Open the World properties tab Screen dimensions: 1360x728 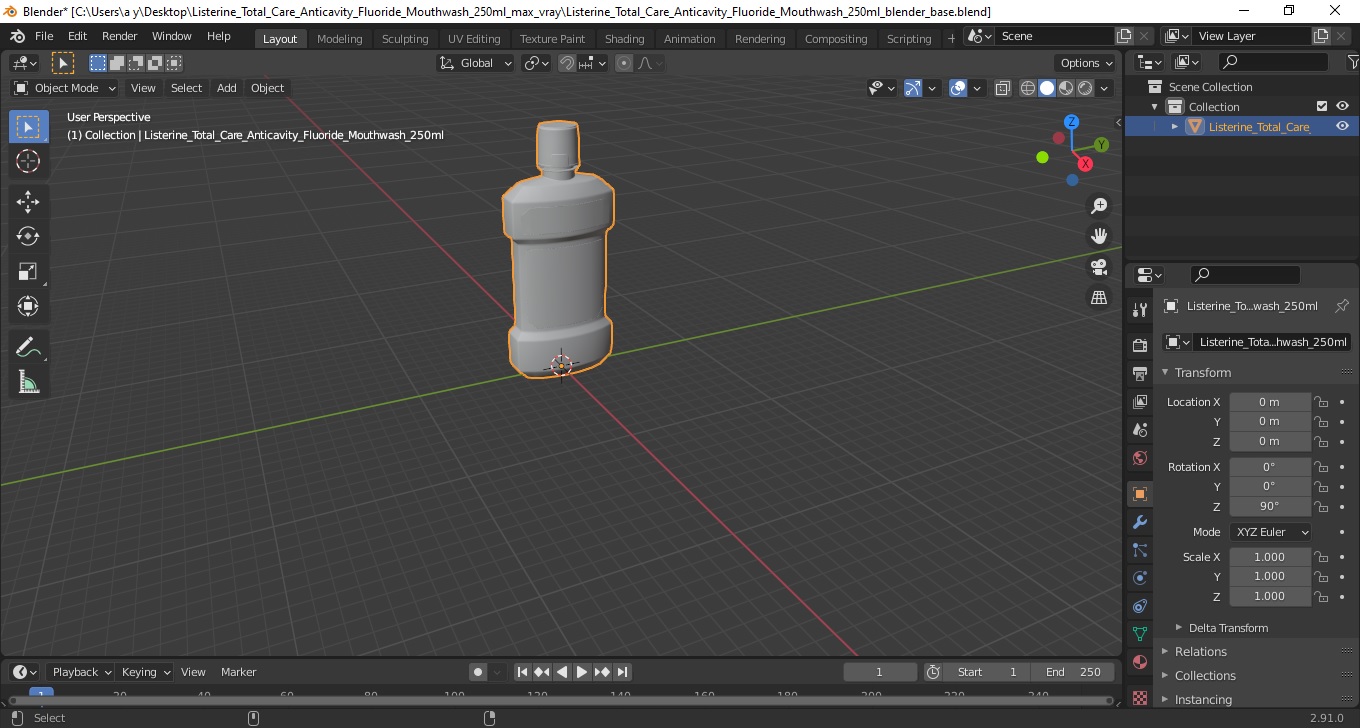1139,458
